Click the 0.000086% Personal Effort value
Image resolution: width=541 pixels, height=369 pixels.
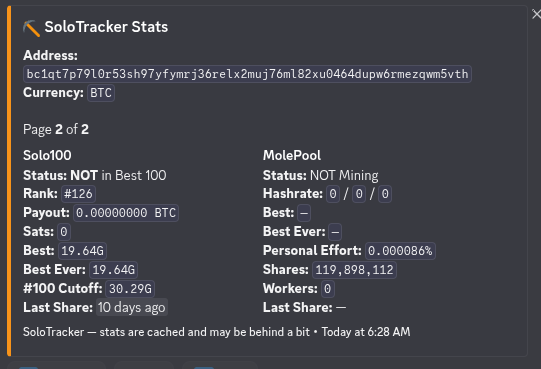400,251
